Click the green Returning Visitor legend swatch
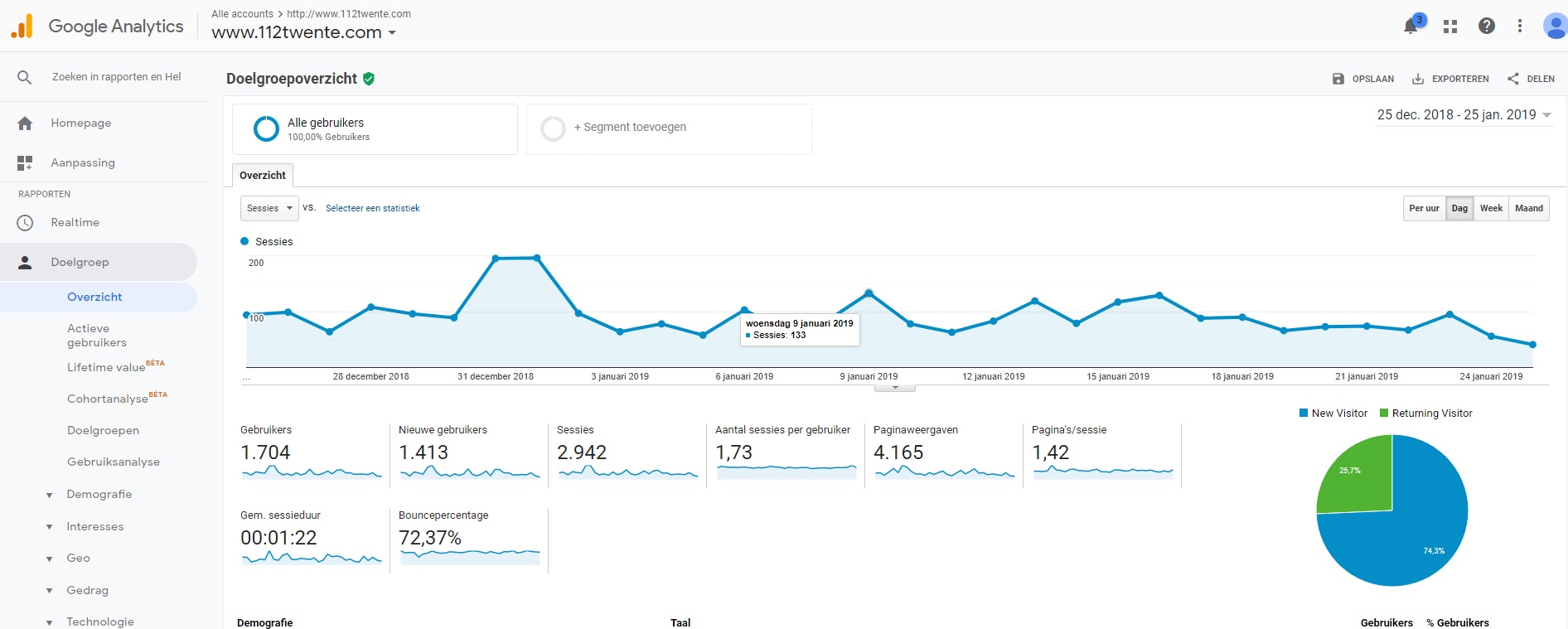The image size is (1568, 629). point(1384,413)
